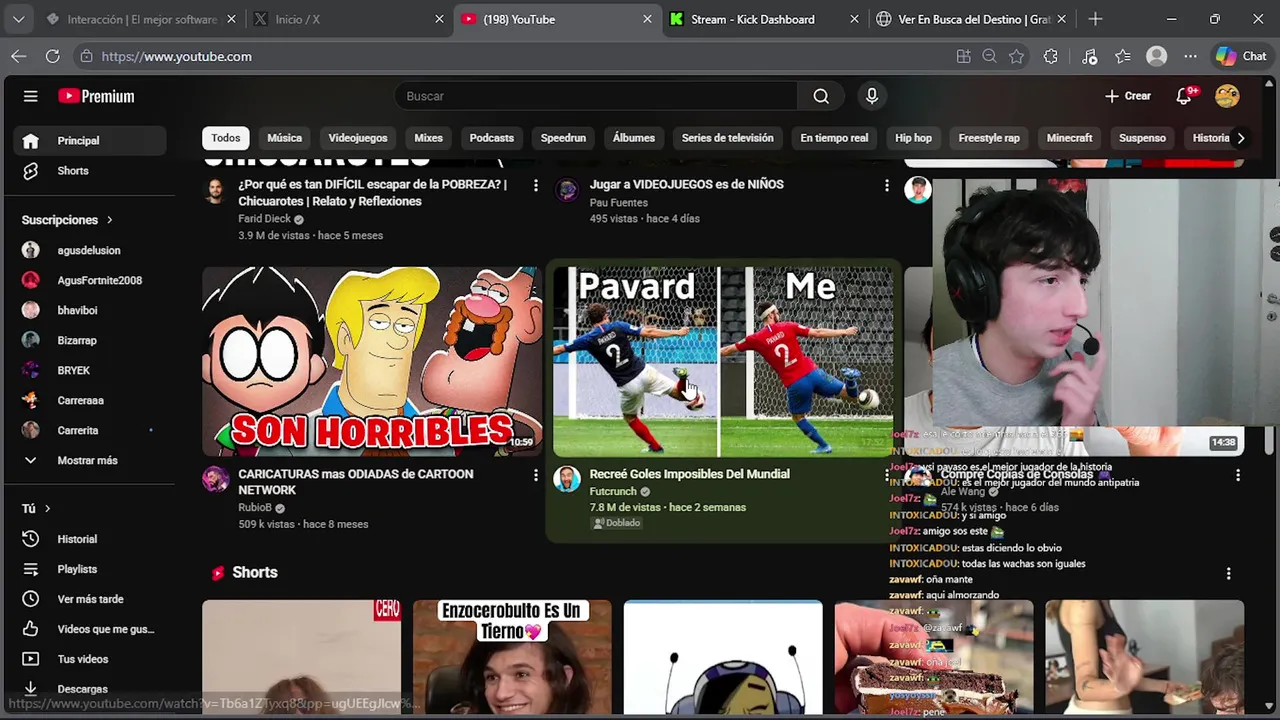
Task: Click the YouTube Premium logo
Action: 96,96
